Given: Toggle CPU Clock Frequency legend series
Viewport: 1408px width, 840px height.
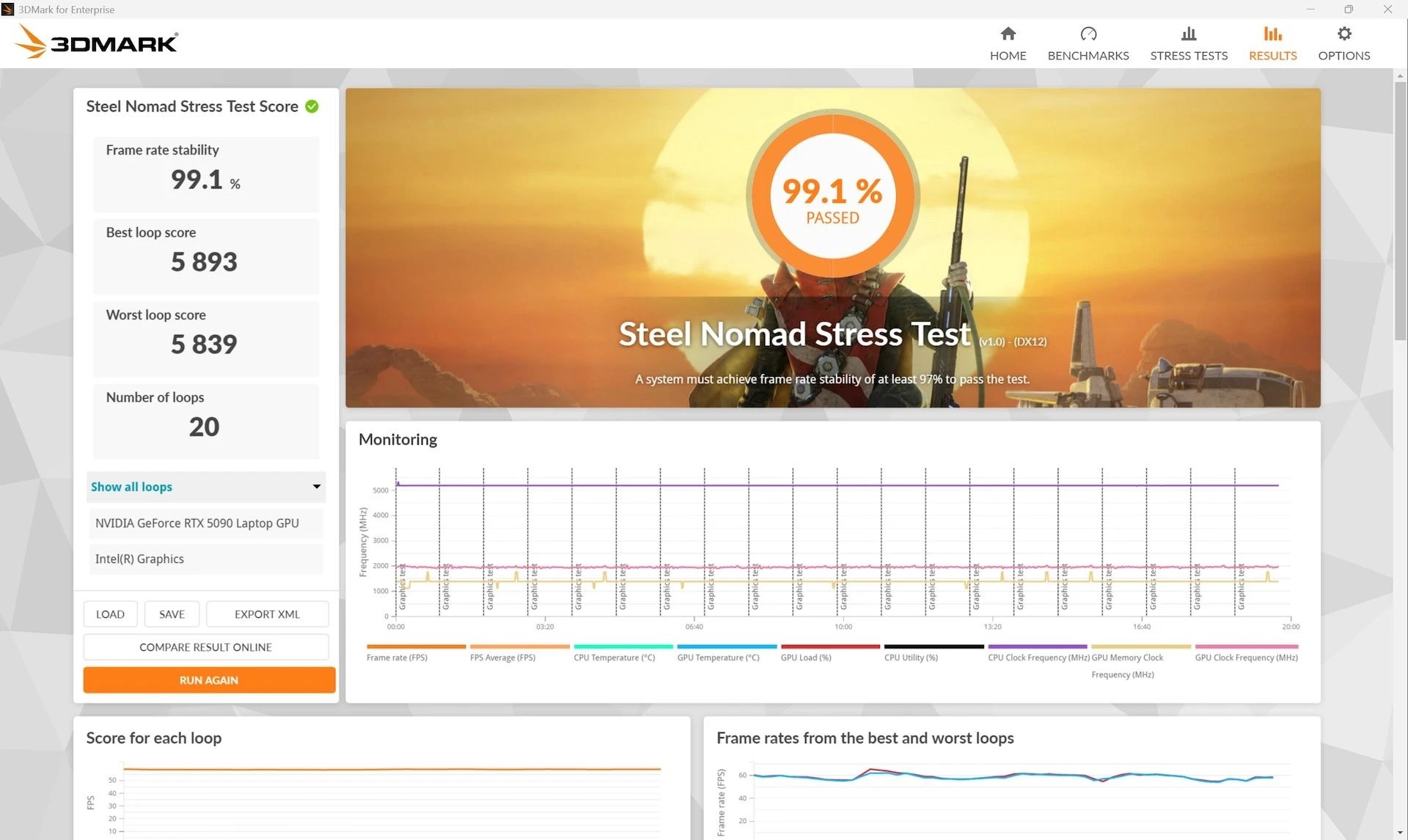Looking at the screenshot, I should click(x=1038, y=657).
